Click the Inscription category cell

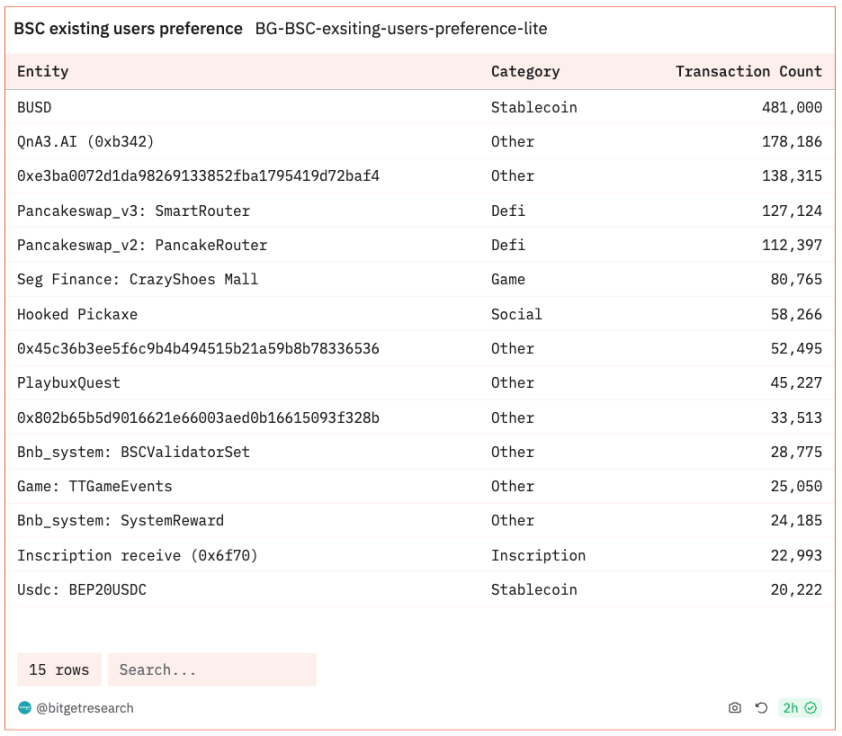(538, 555)
